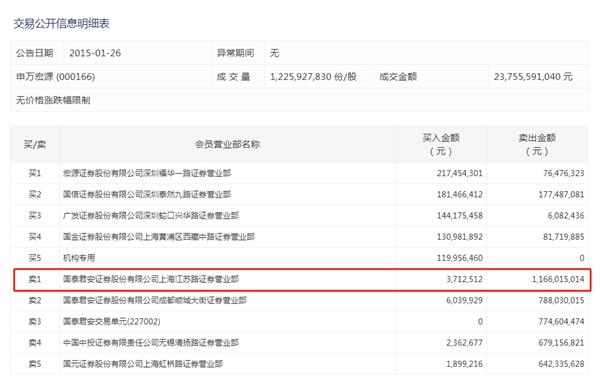This screenshot has height=391, width=600.
Task: Select 广发证券 深圳蛇口兴华路 branch name
Action: pos(151,216)
